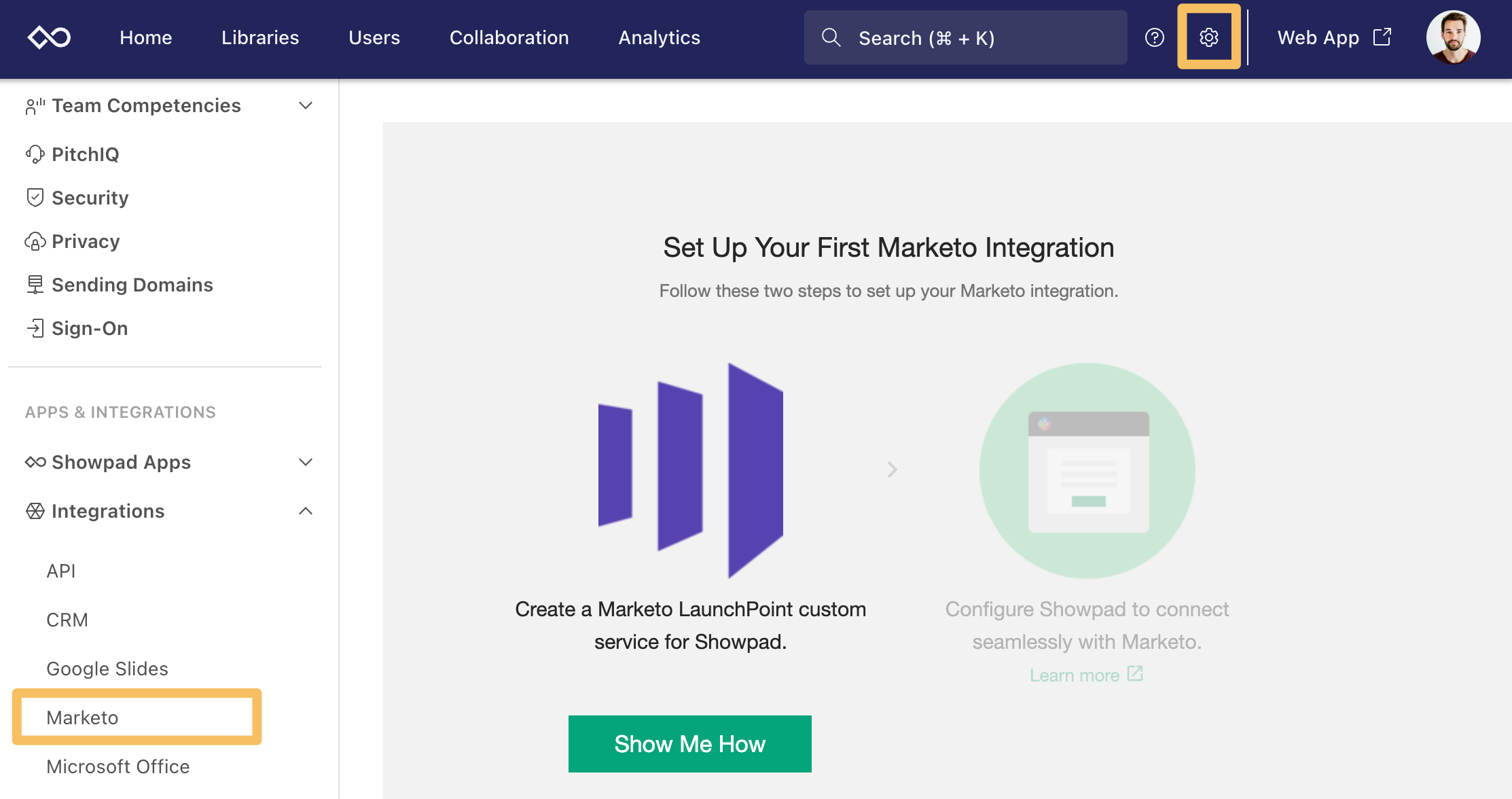
Task: Click the Integrations puzzle icon
Action: [x=35, y=511]
